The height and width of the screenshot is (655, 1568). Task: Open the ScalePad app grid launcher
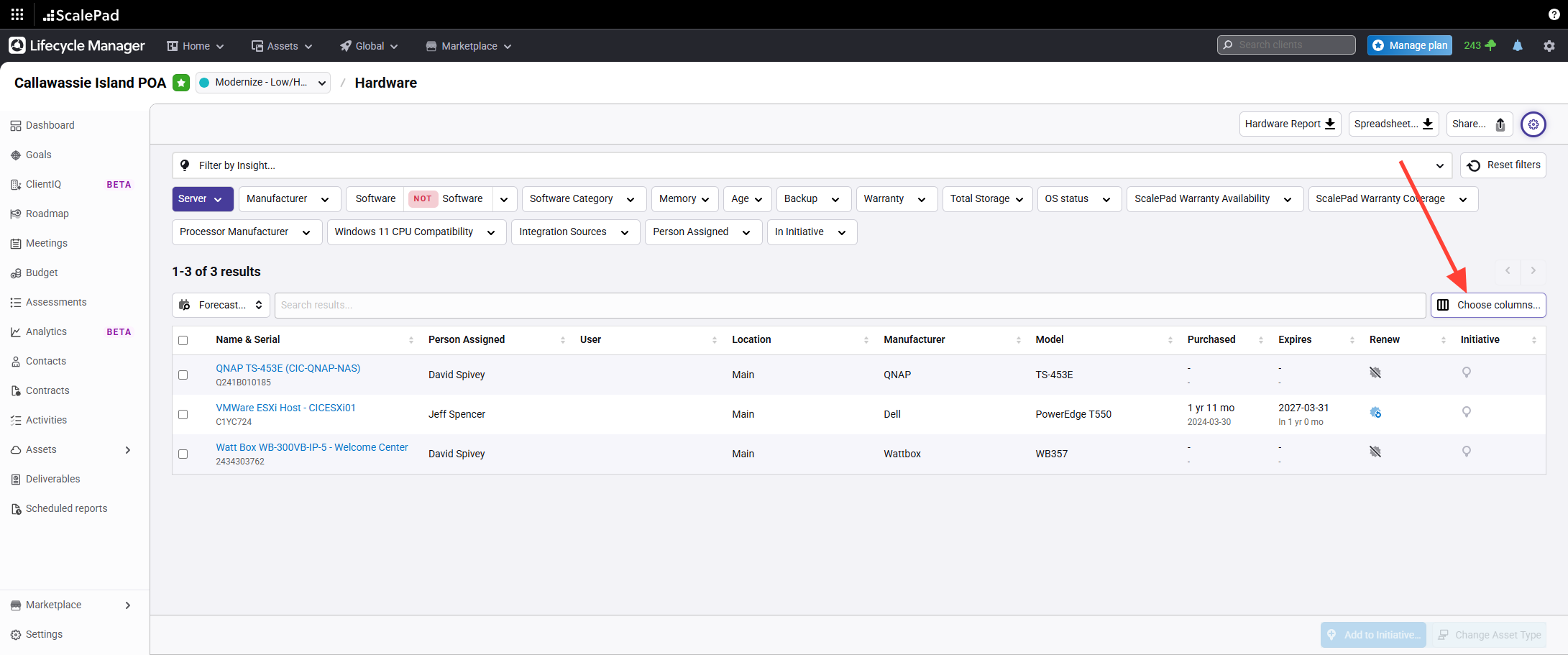pos(17,14)
